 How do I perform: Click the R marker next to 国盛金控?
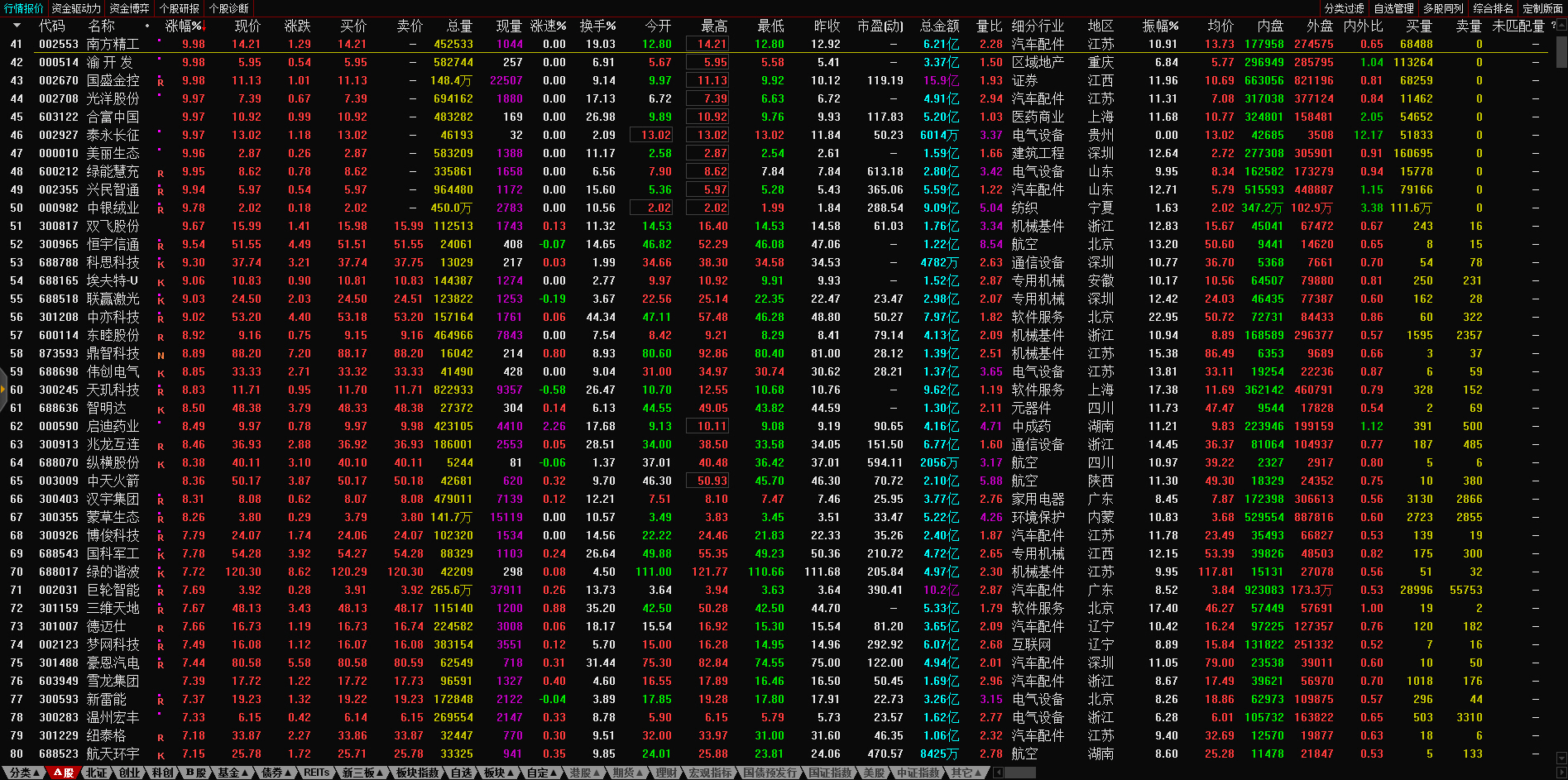161,81
